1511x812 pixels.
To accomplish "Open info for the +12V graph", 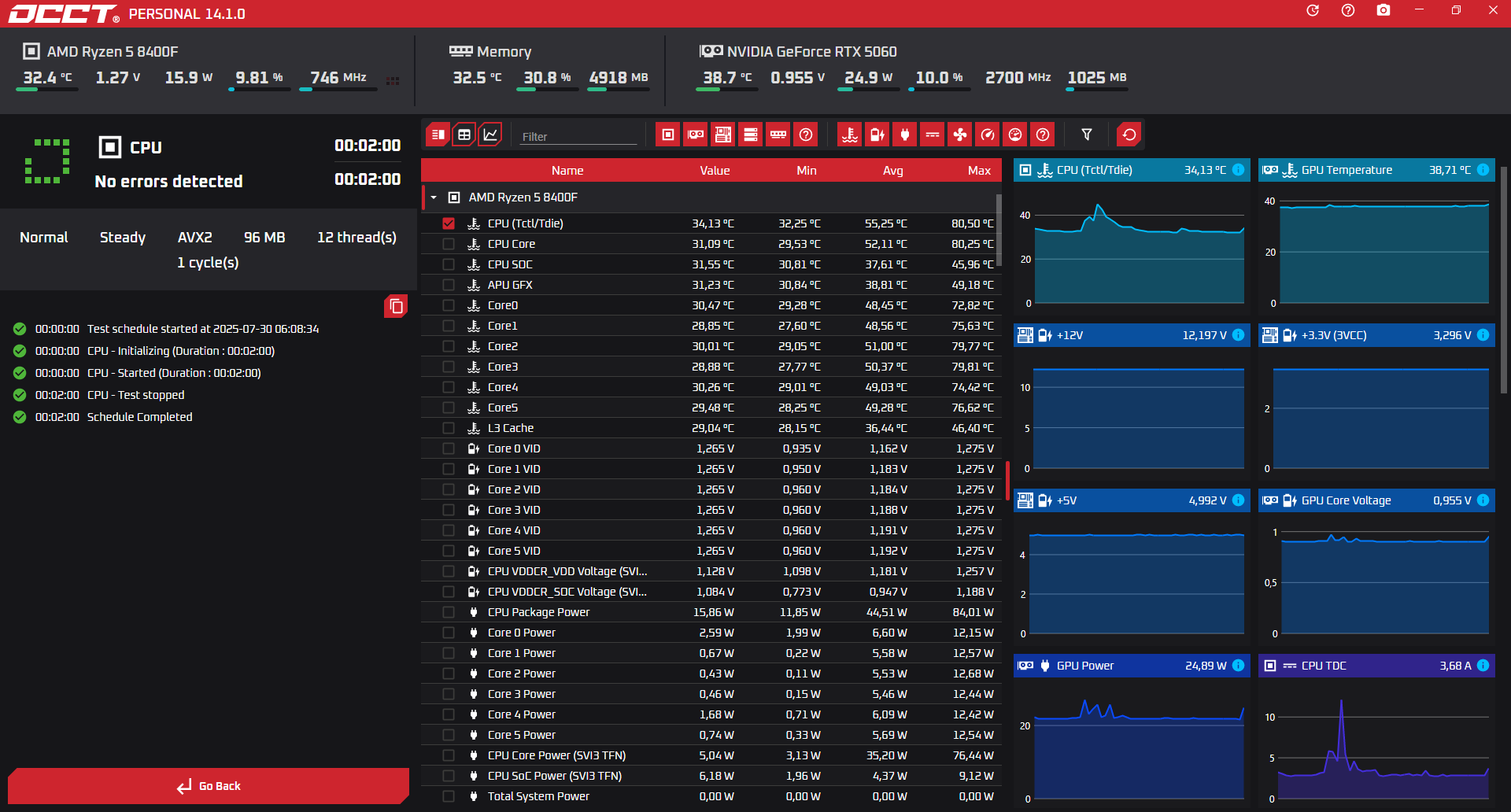I will click(1239, 335).
